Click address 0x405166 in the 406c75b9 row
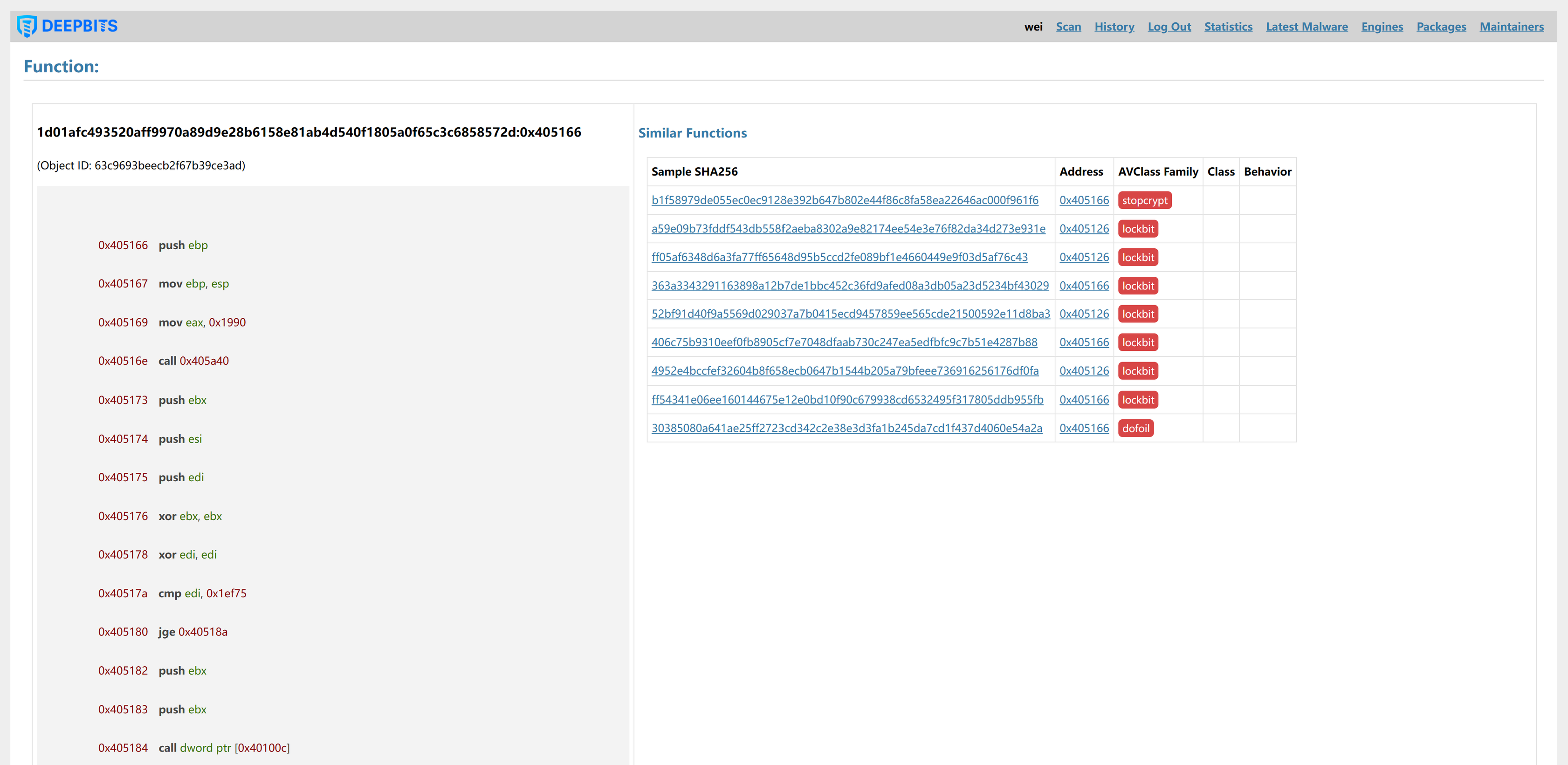The width and height of the screenshot is (1568, 765). click(1084, 342)
